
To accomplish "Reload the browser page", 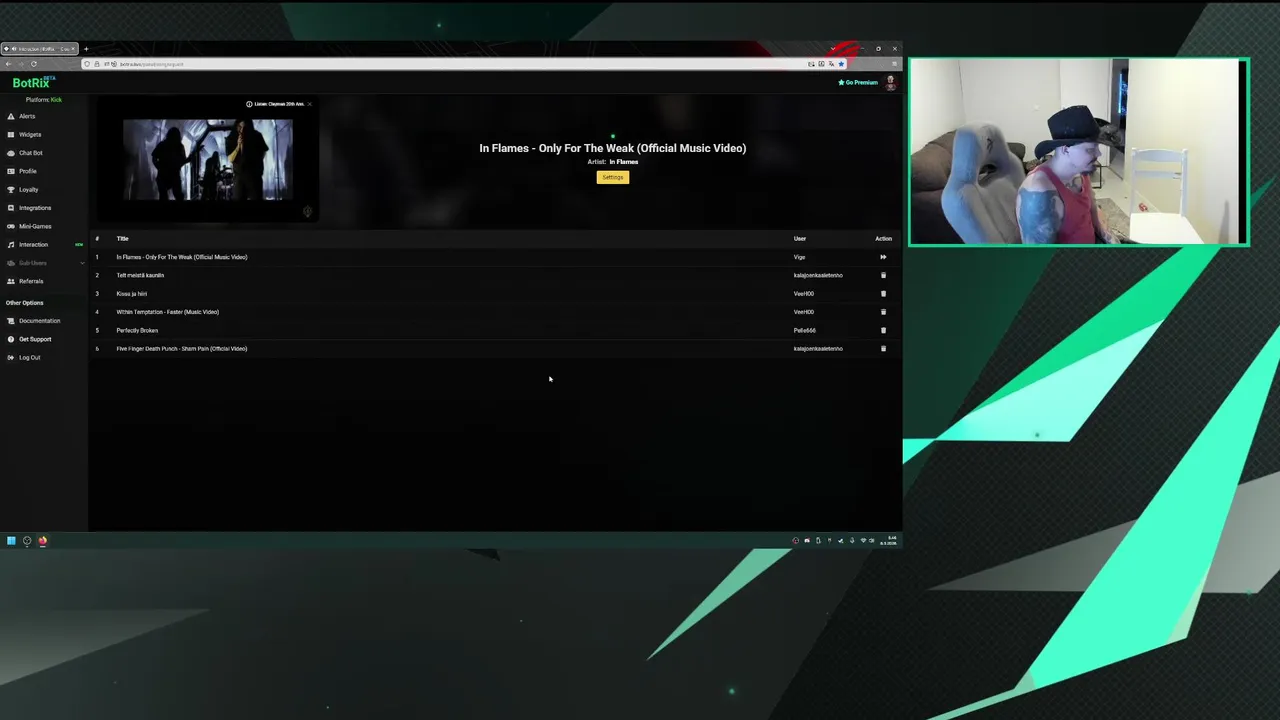I will coord(34,64).
